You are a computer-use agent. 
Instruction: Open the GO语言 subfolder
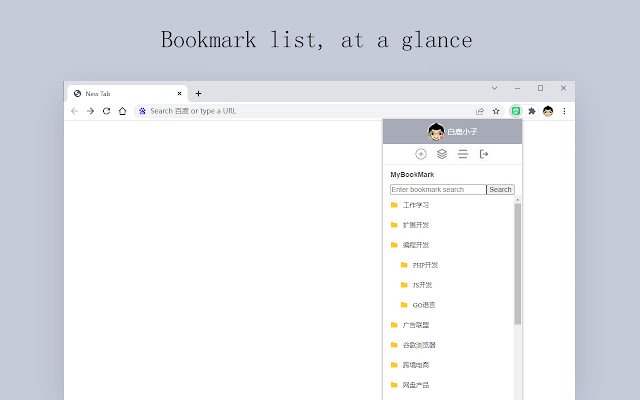(x=424, y=305)
